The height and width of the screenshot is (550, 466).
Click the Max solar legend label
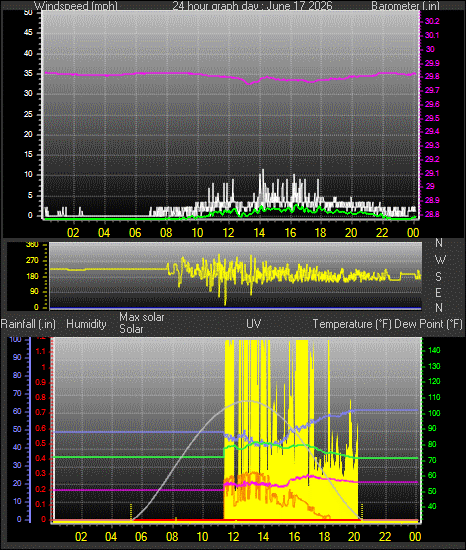tap(142, 317)
